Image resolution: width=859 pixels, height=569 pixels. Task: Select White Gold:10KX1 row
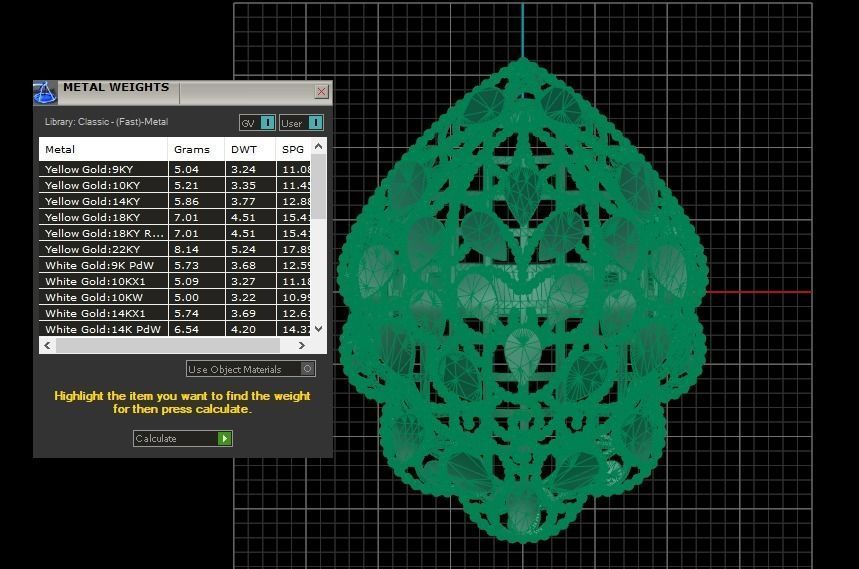coord(174,281)
